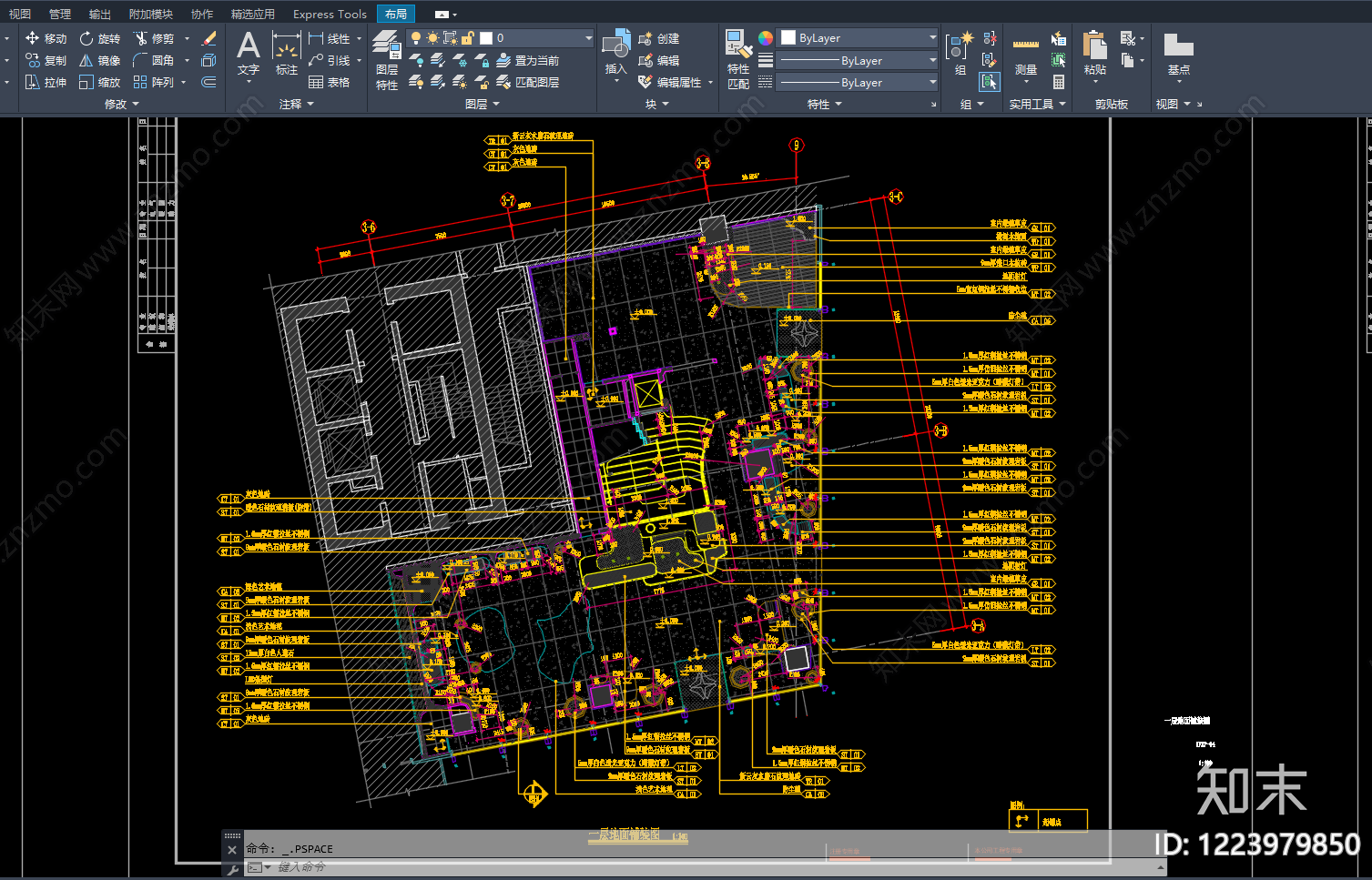1372x880 pixels.
Task: Expand the Utilities (实用工具) panel
Action: [1037, 104]
